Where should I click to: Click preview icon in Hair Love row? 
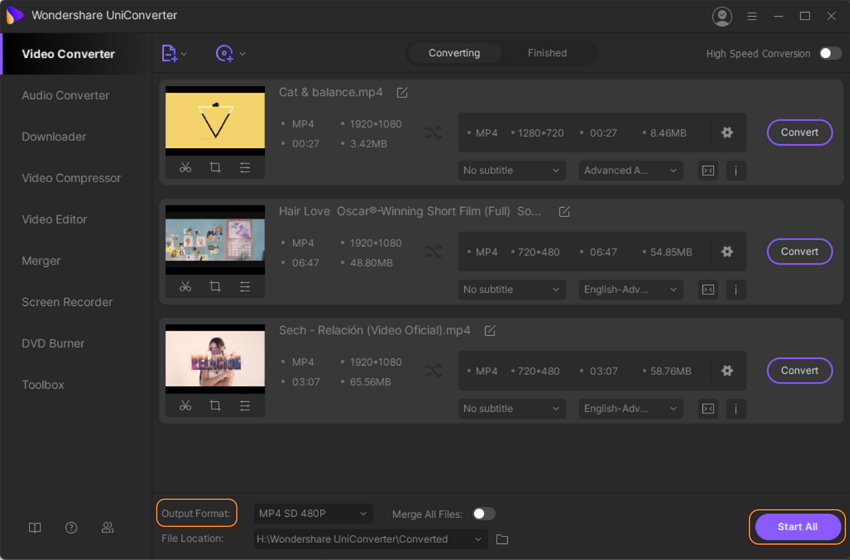coord(708,290)
